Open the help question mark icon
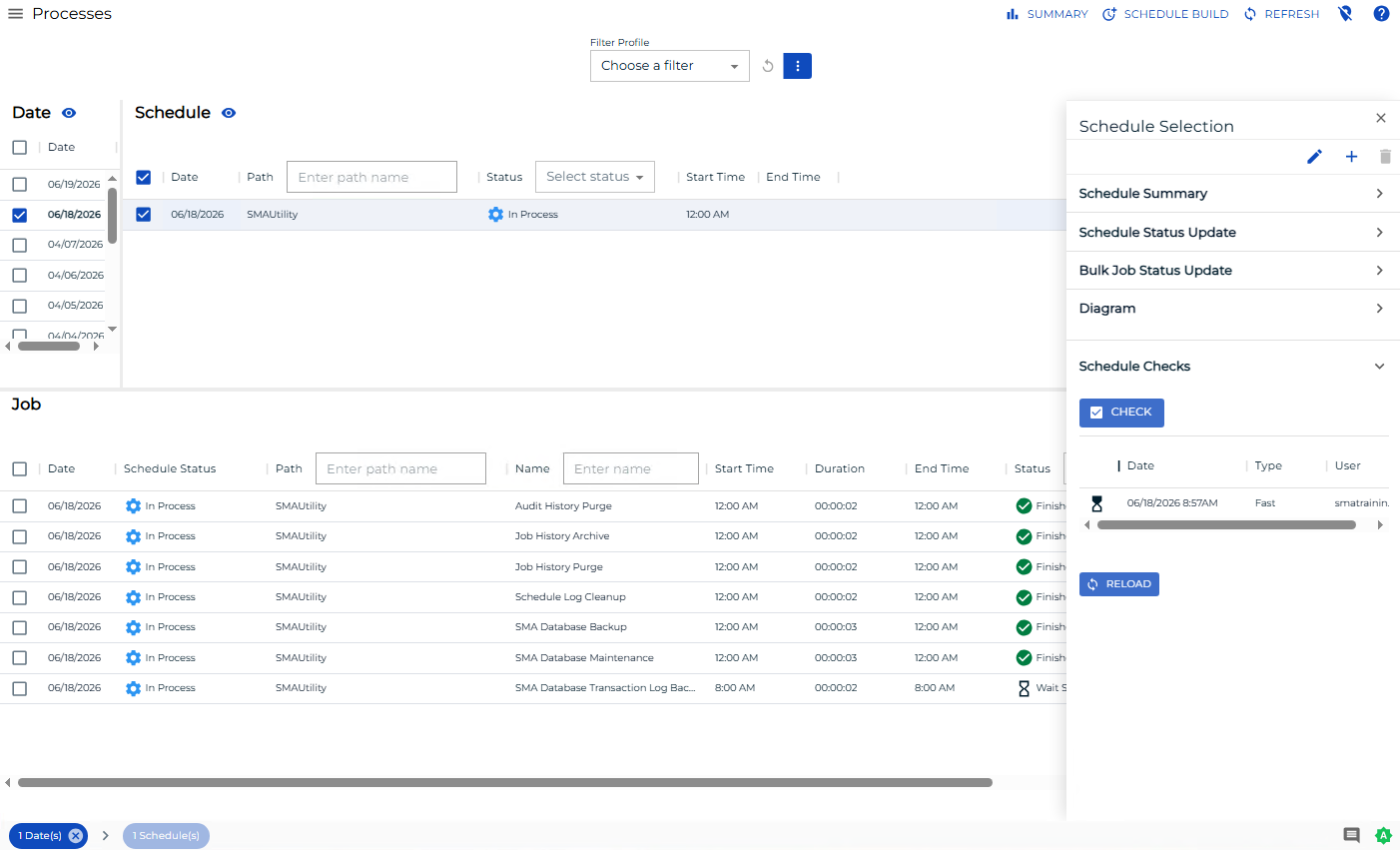 pyautogui.click(x=1381, y=14)
